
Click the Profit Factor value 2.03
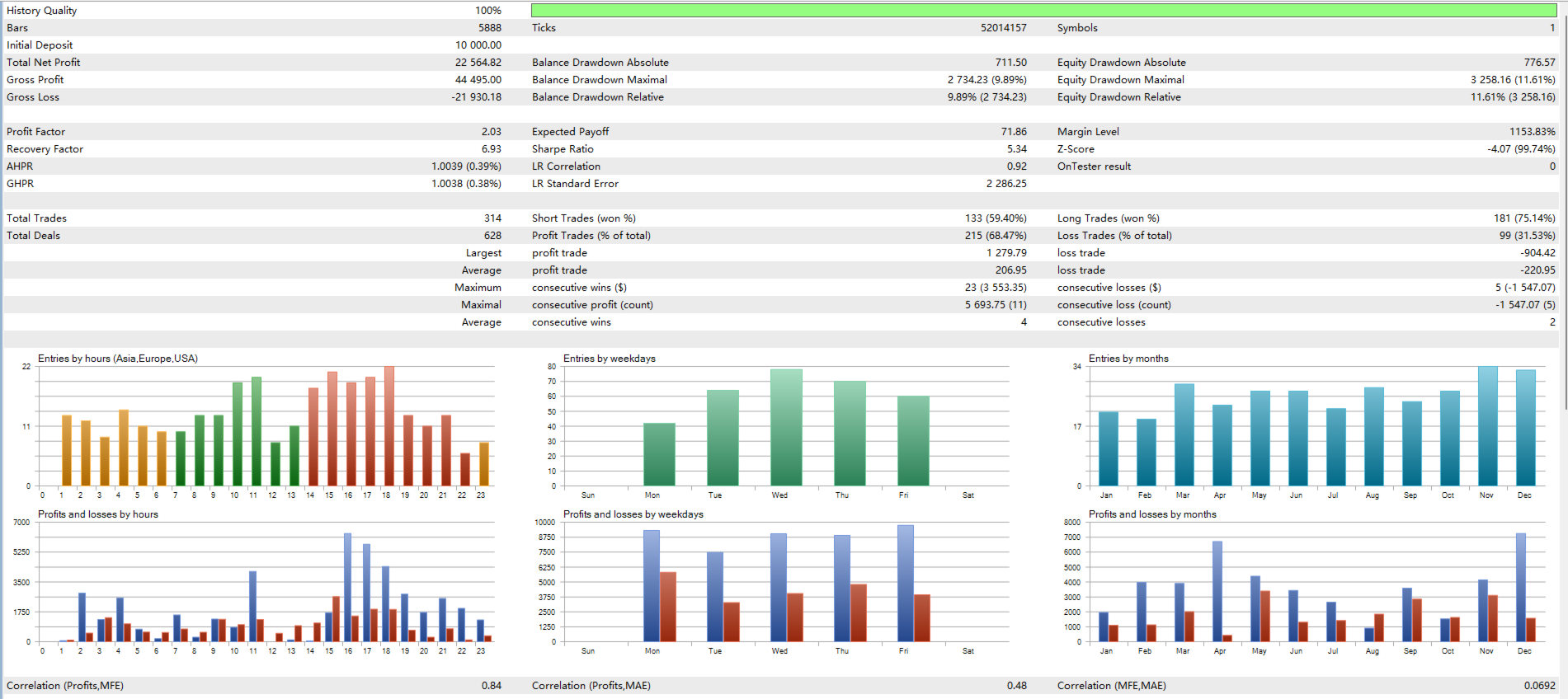pos(491,132)
